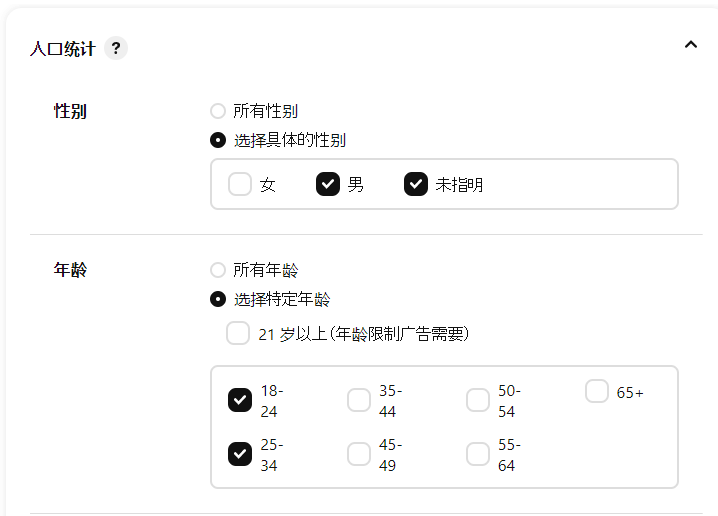
Task: Uncheck the 男 gender checkbox
Action: (x=328, y=184)
